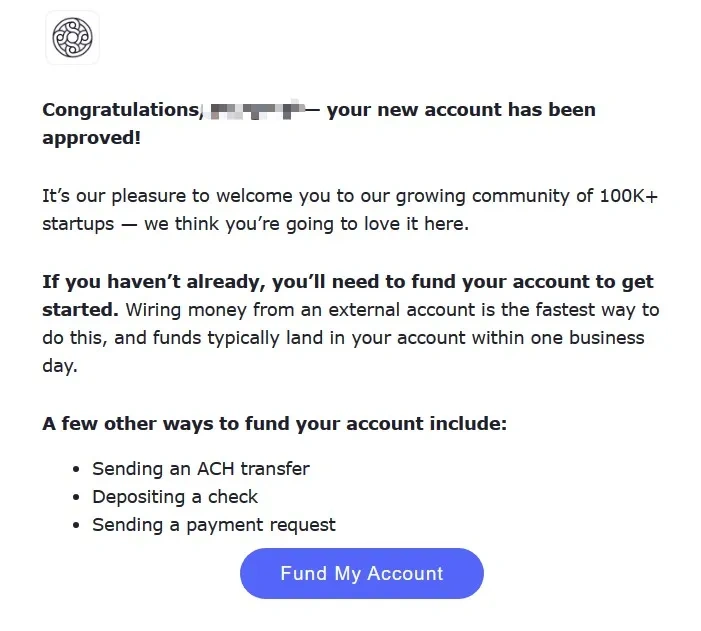This screenshot has height=631, width=701.
Task: Select the "Sending an ACH transfer" list item
Action: pos(201,468)
